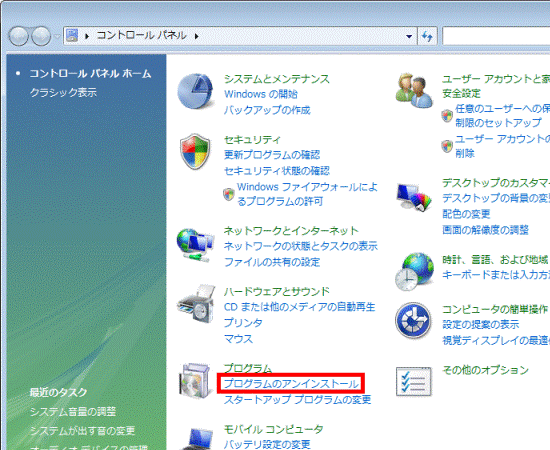Click Windows ファイアウォール program permission link
The image size is (550, 450).
tap(307, 194)
